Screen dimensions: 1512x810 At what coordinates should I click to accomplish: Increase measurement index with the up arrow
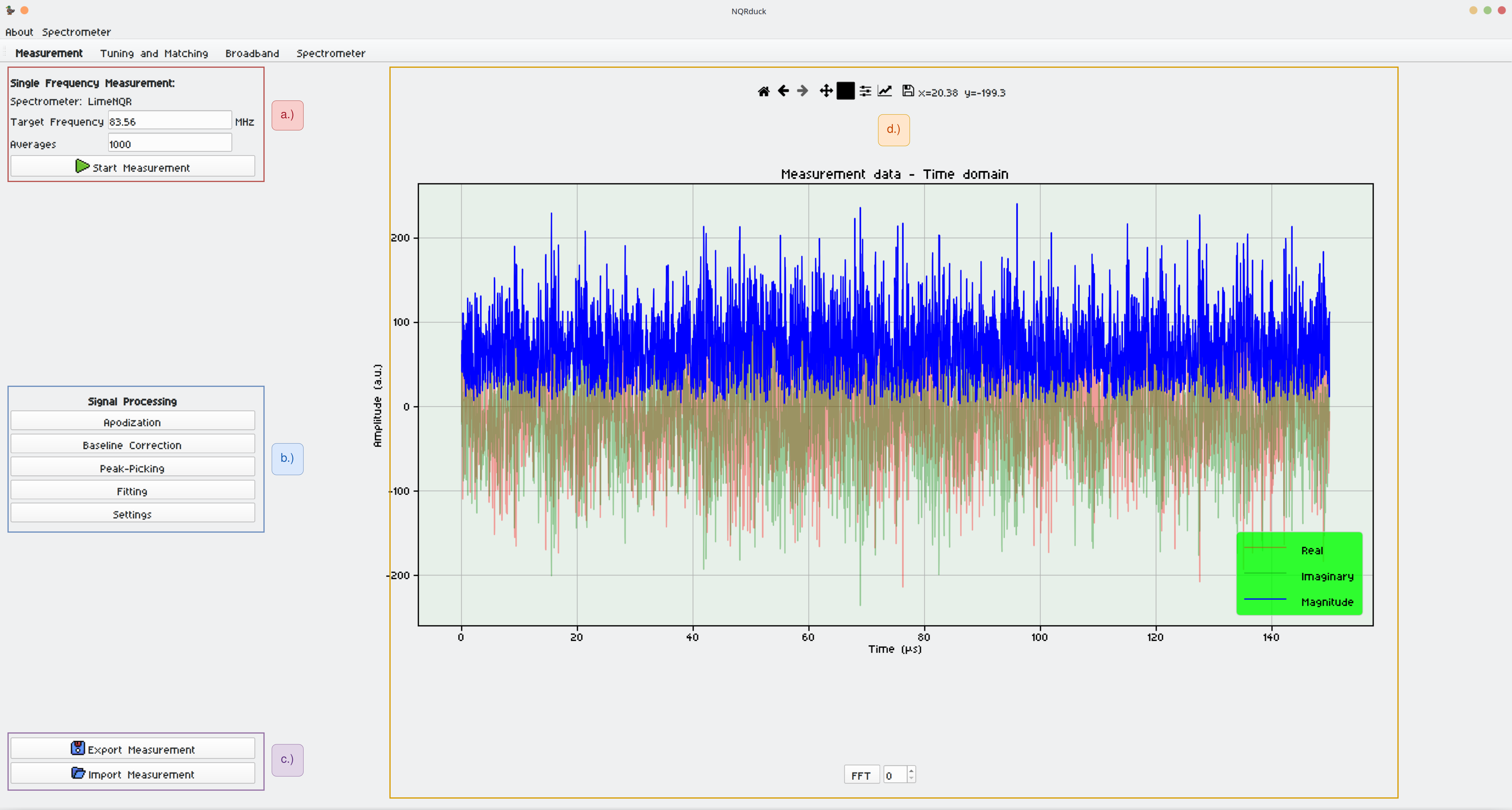pos(911,771)
